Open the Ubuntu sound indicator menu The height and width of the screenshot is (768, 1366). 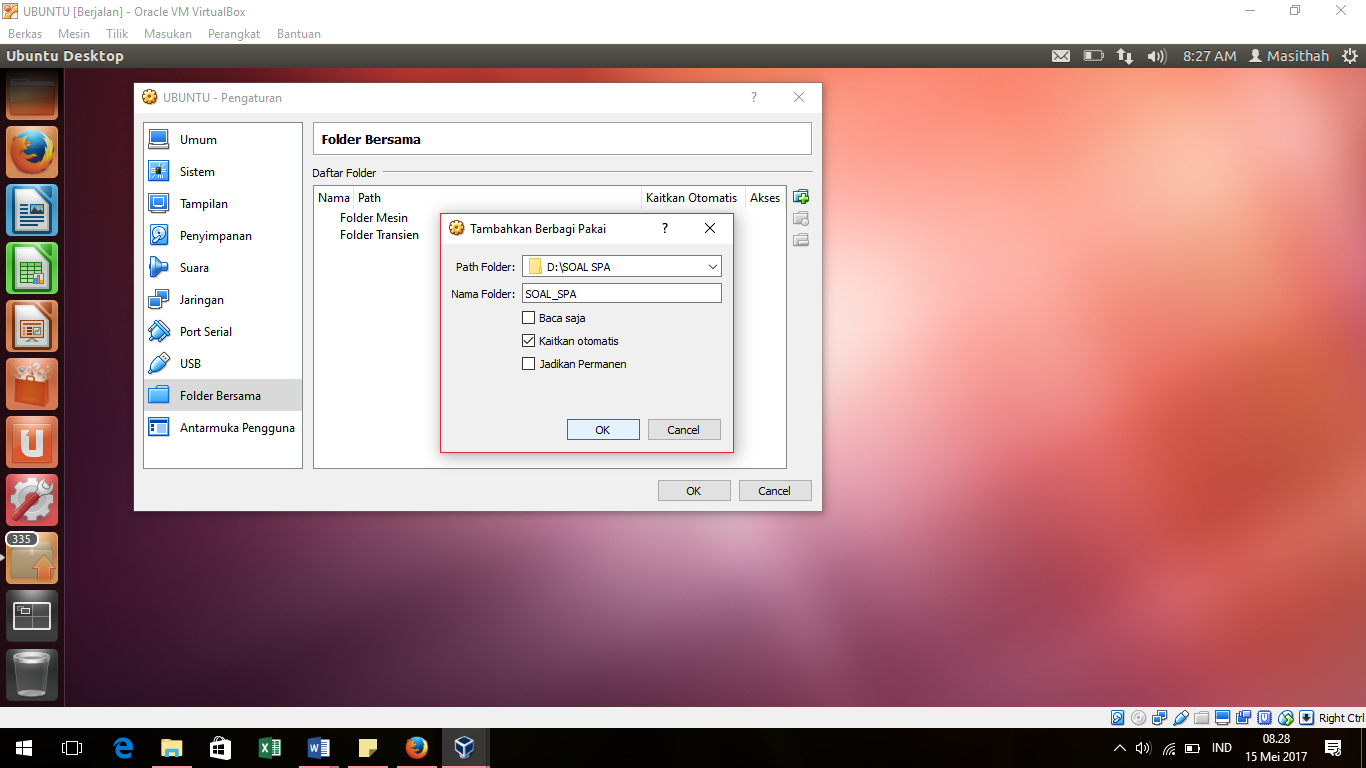(x=1157, y=56)
